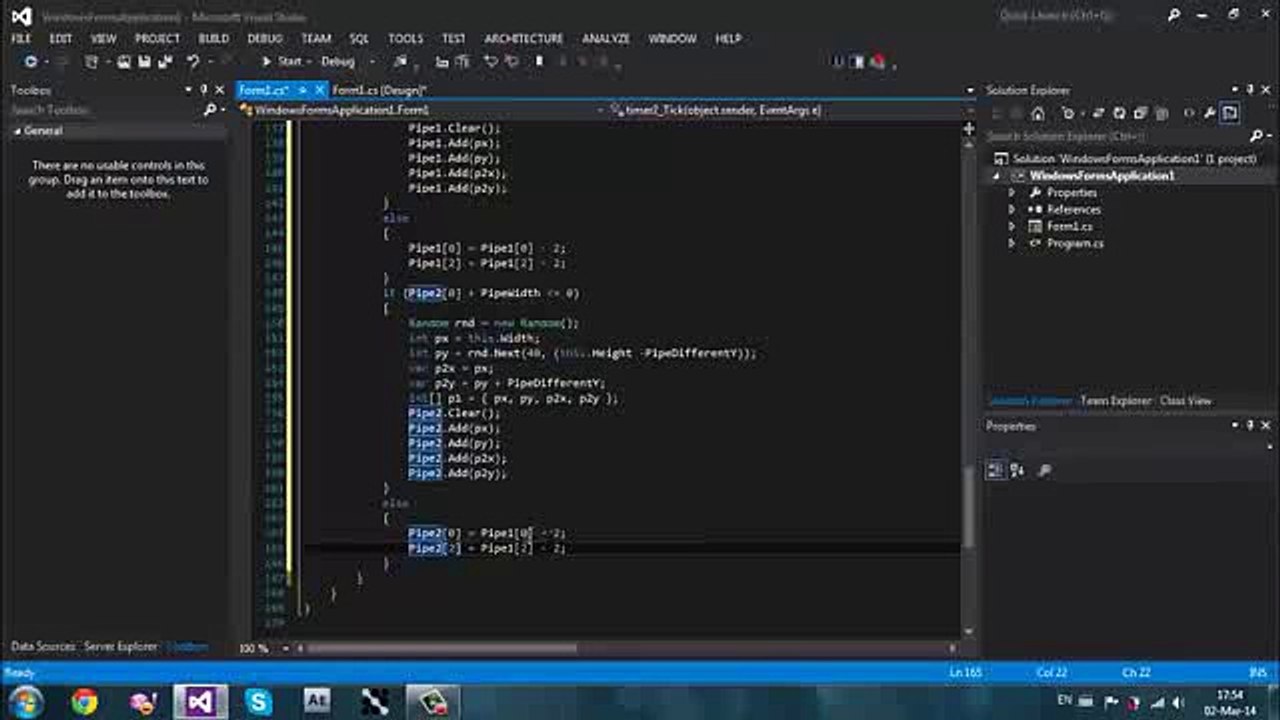Open the ANALYZE menu

(606, 38)
